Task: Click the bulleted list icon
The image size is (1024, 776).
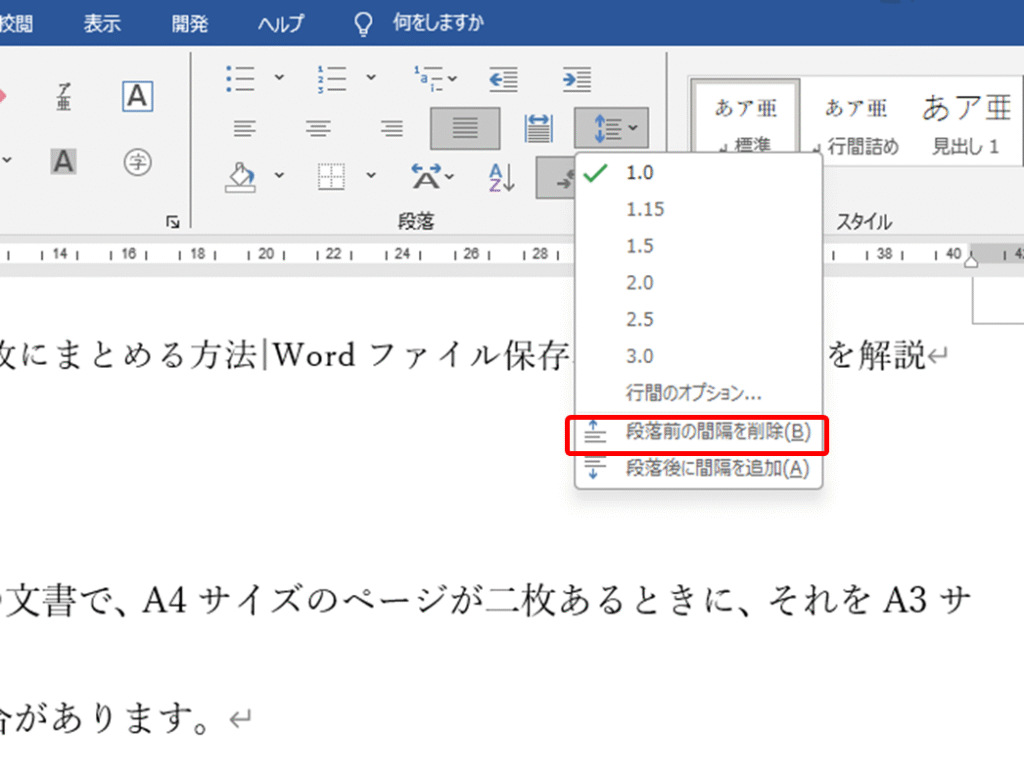Action: click(241, 77)
